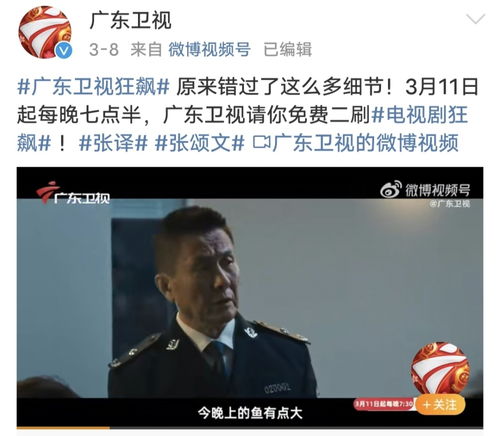500x436 pixels.
Task: Open hashtag #电视剧狂飙#
Action: pos(243,129)
